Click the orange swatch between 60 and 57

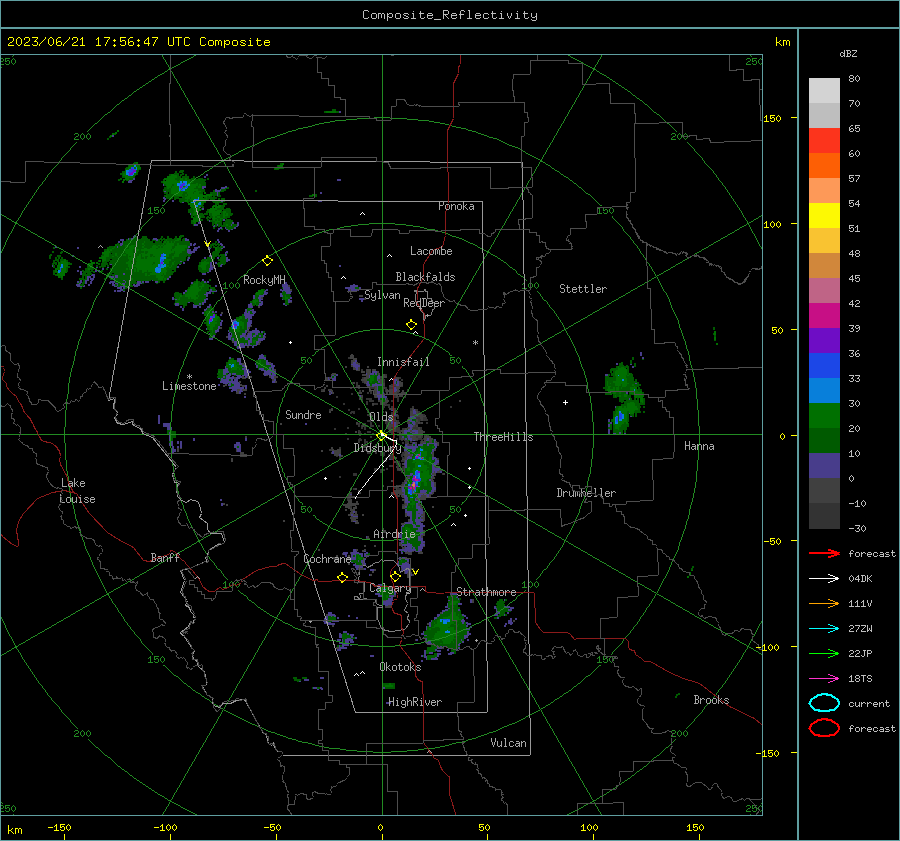click(x=824, y=166)
